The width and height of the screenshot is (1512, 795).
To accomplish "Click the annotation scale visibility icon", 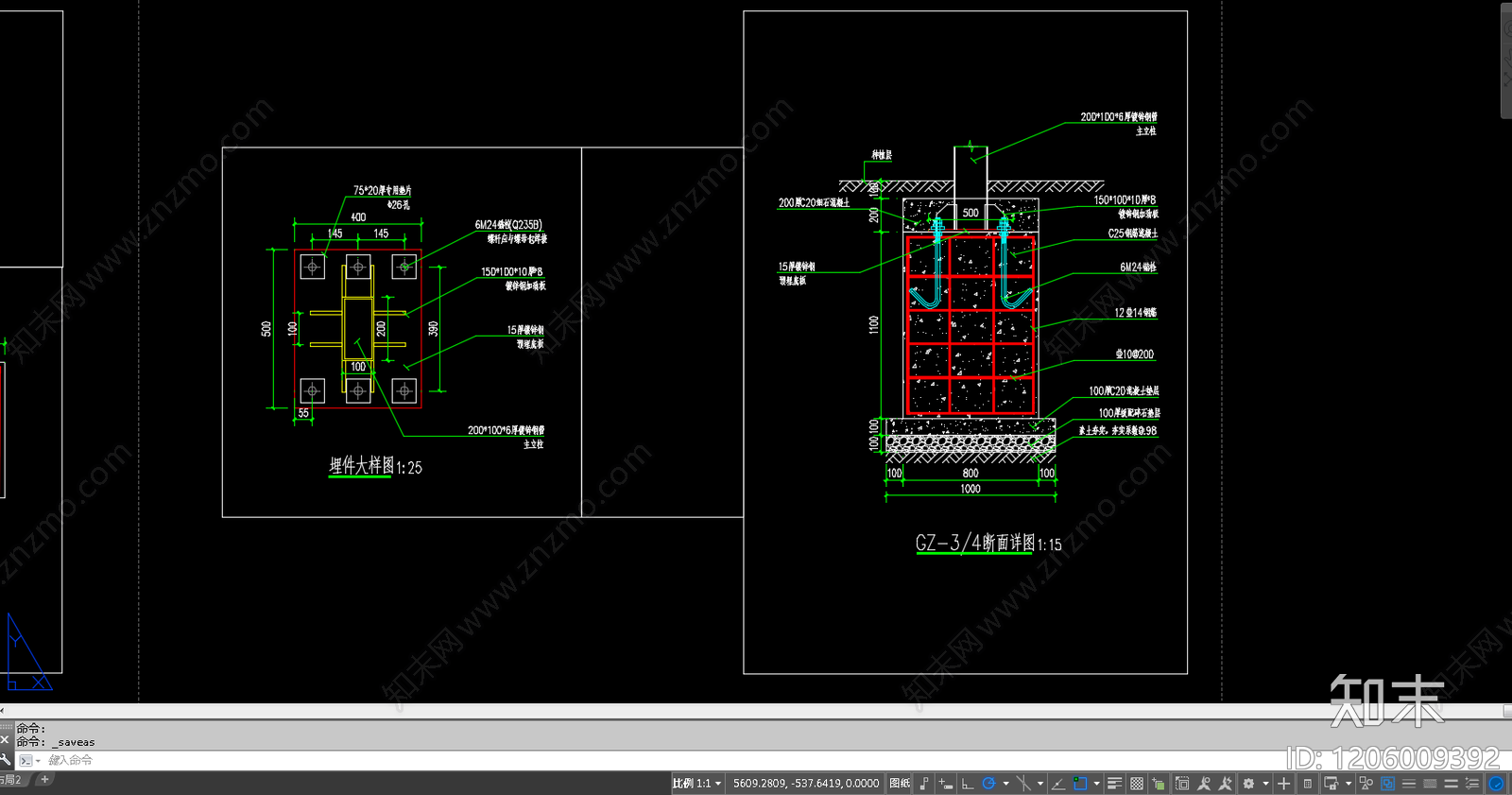I will [1204, 784].
